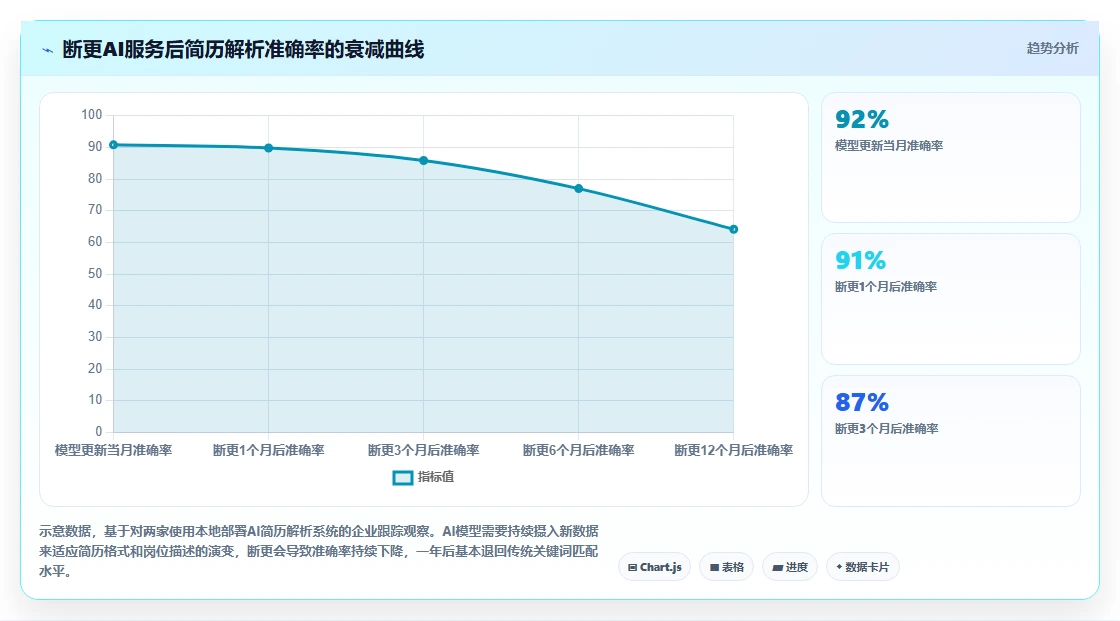The width and height of the screenshot is (1120, 621).
Task: Click the y-axis value 100
Action: [x=91, y=114]
